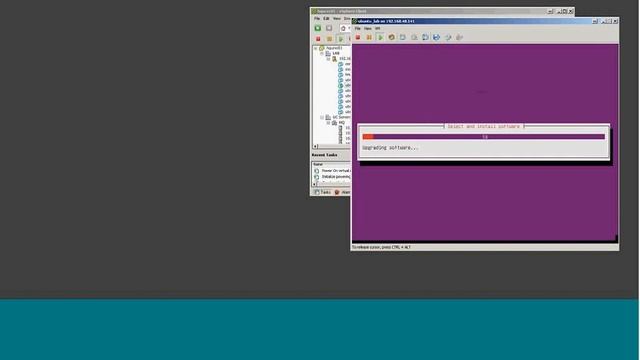
Task: Open View menu in the ubuntu console window
Action: [368, 29]
